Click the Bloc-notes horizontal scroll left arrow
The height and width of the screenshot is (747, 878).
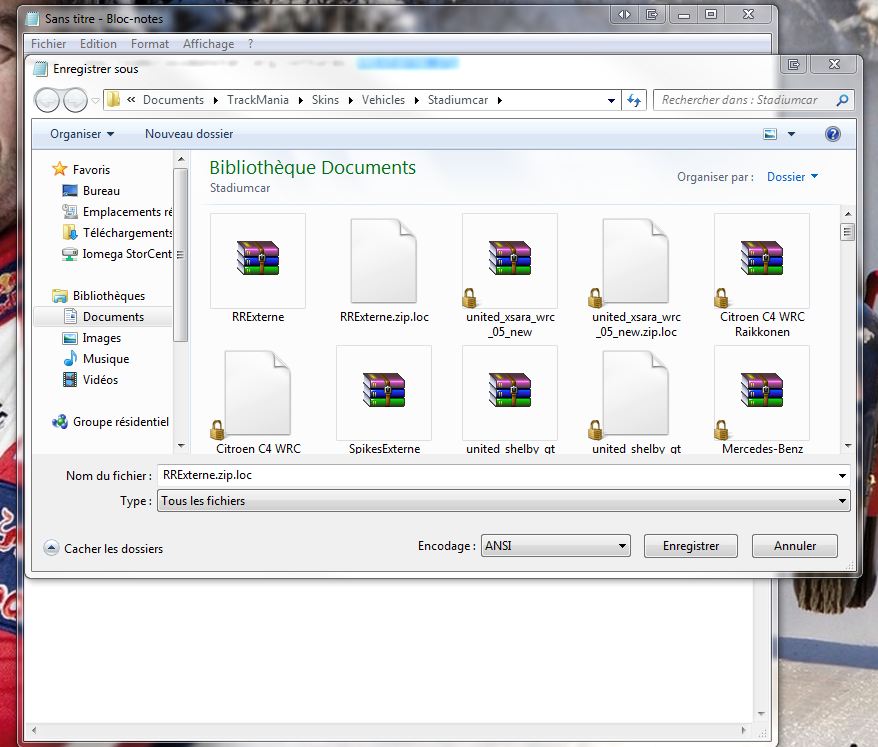point(35,730)
